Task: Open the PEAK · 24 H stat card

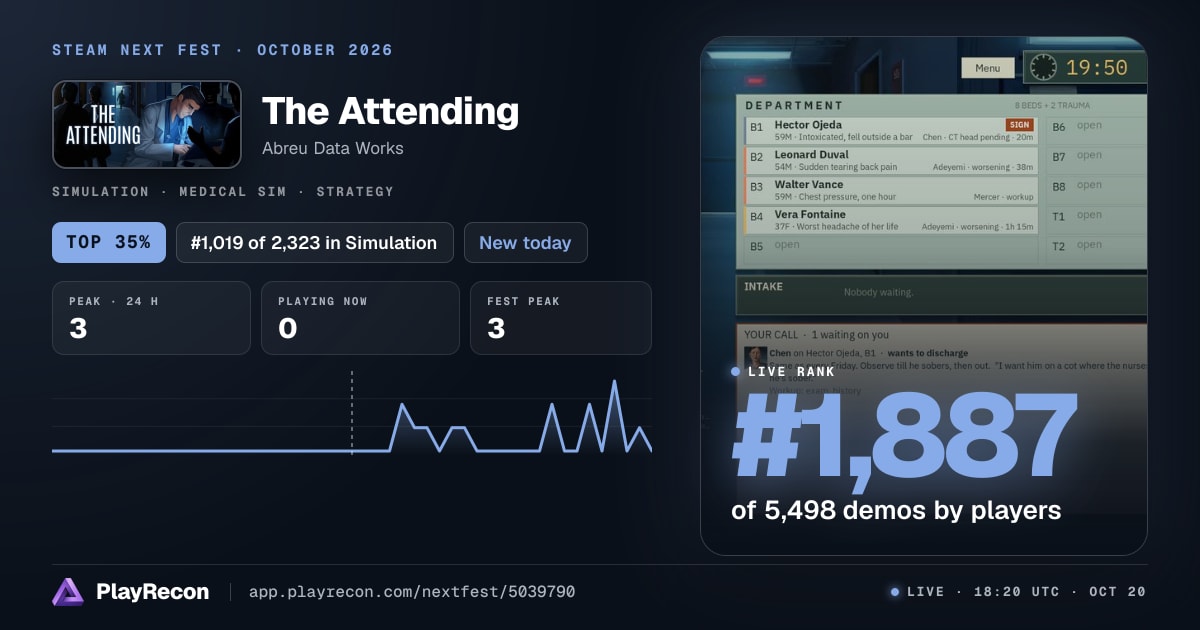Action: (151, 318)
